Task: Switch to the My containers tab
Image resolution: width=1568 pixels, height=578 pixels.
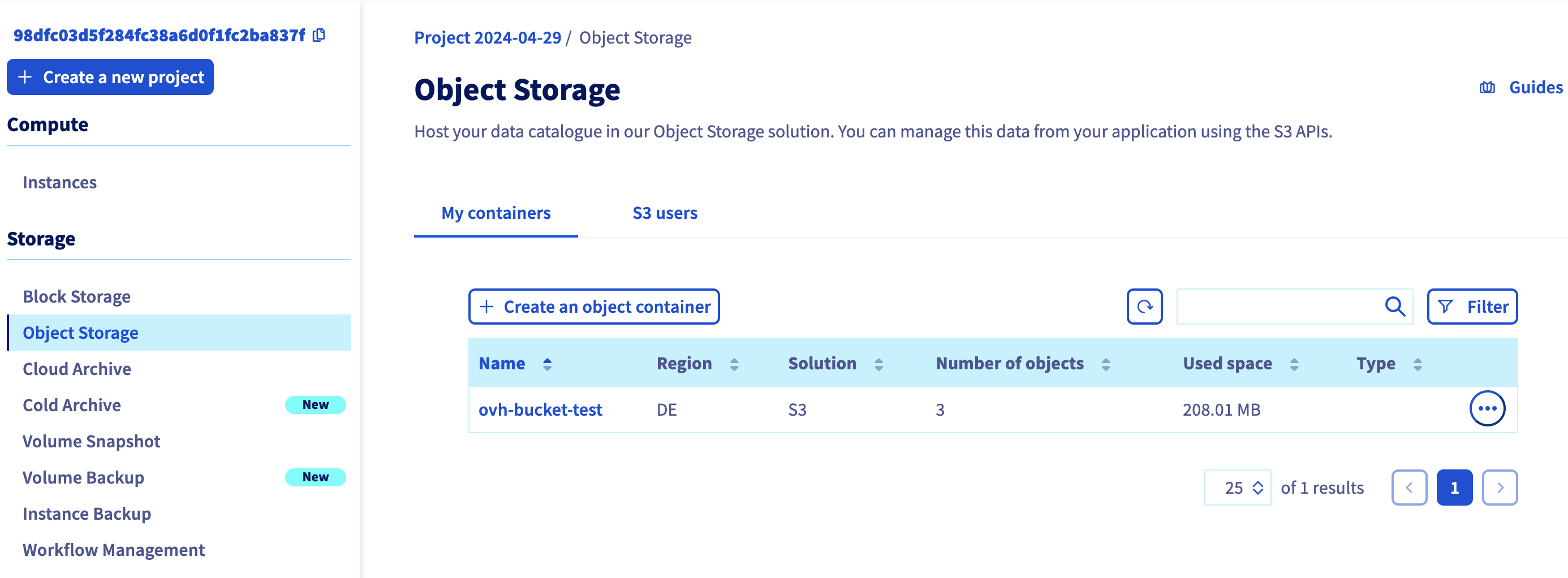Action: [x=496, y=213]
